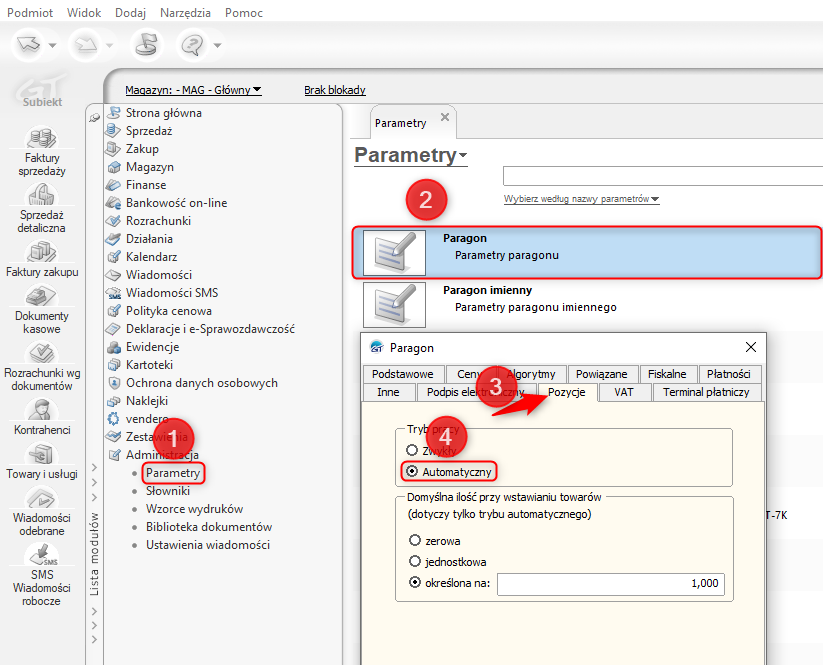Viewport: 823px width, 665px height.
Task: Switch to the Terminal płatniczy tab
Action: tap(706, 392)
